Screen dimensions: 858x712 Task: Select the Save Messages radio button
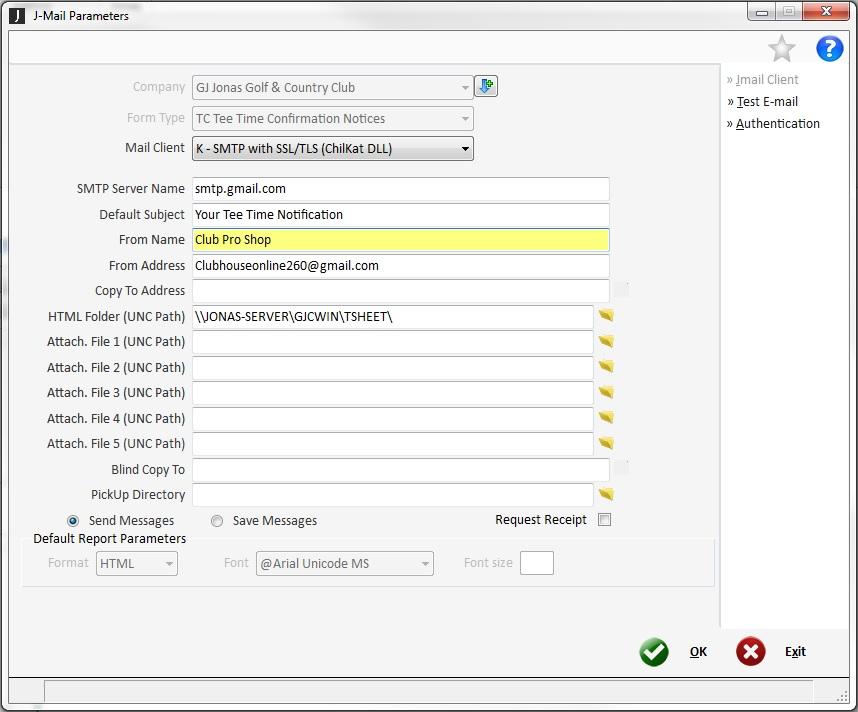(217, 521)
